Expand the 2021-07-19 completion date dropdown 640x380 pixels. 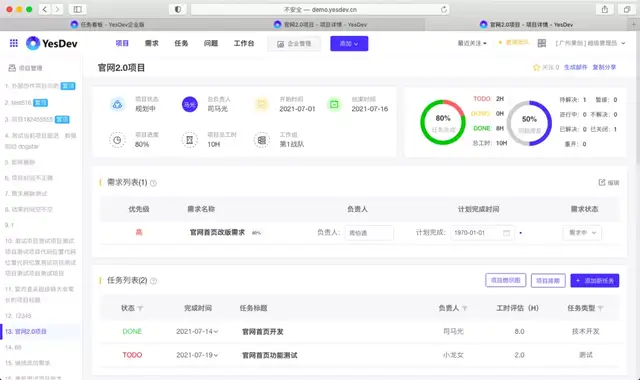[x=197, y=355]
